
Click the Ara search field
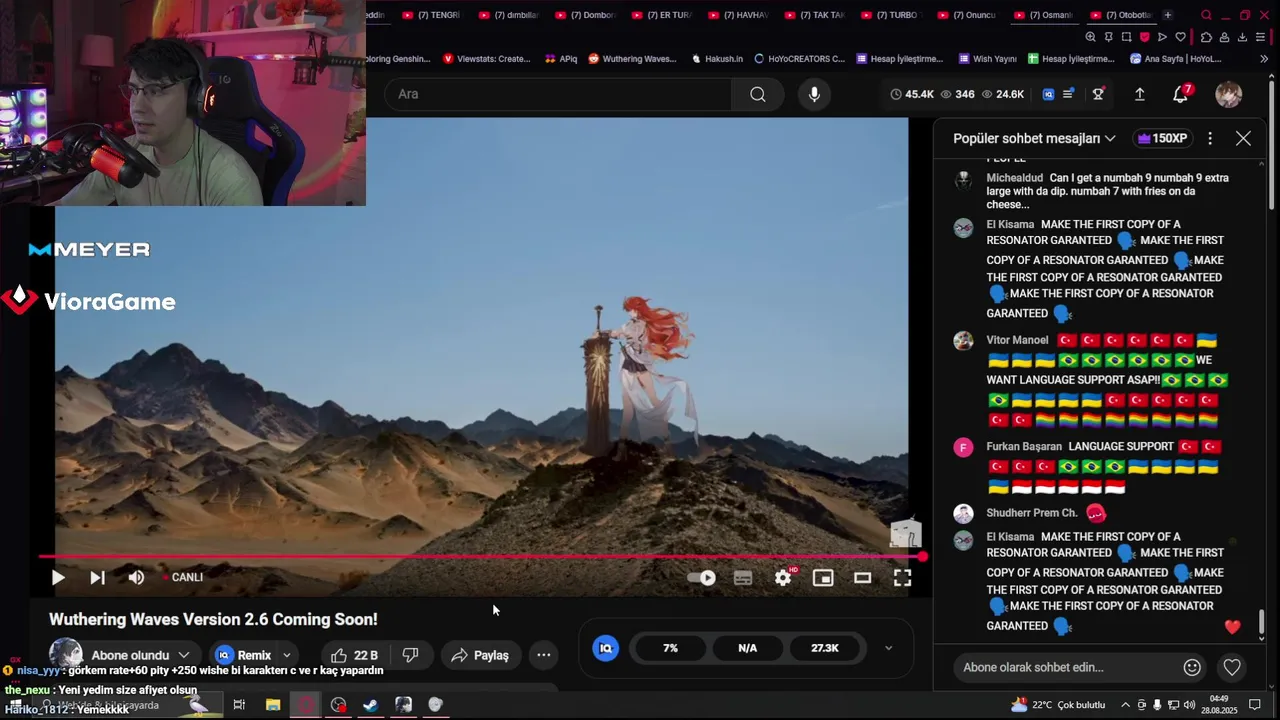[x=560, y=94]
